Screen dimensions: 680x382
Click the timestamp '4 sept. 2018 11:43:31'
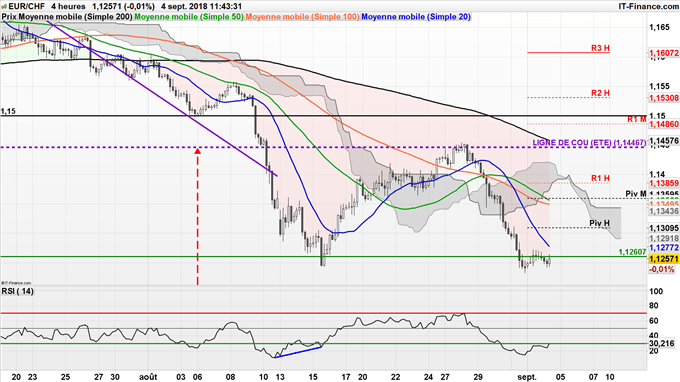[x=201, y=6]
